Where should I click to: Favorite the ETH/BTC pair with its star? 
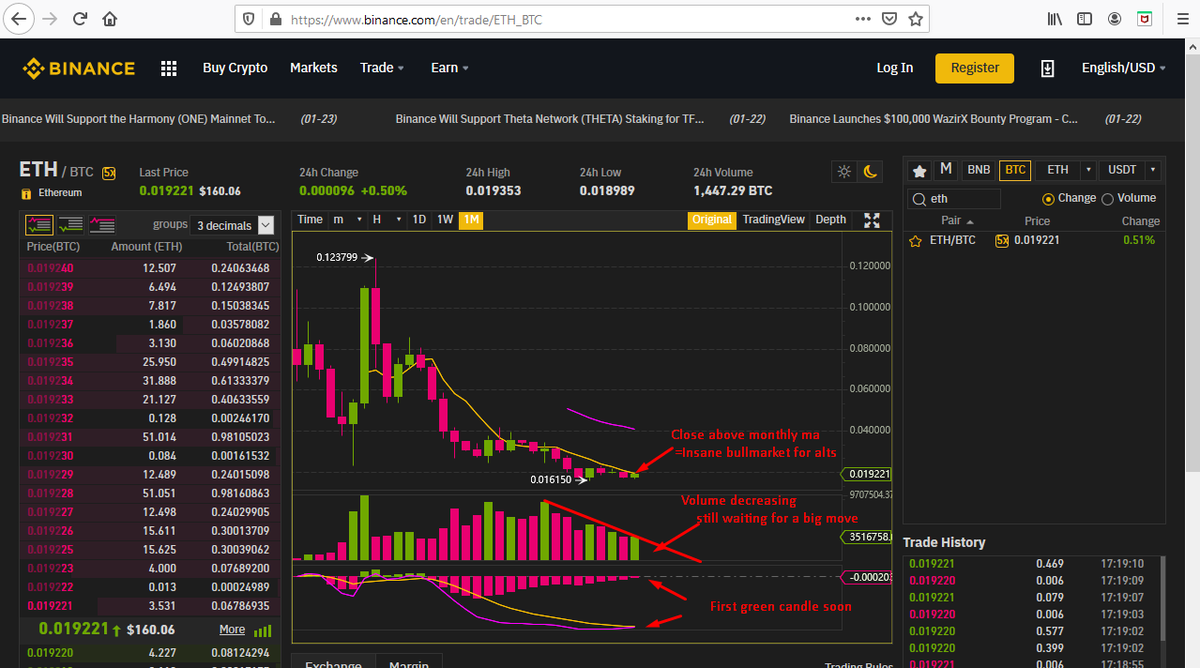(x=914, y=240)
